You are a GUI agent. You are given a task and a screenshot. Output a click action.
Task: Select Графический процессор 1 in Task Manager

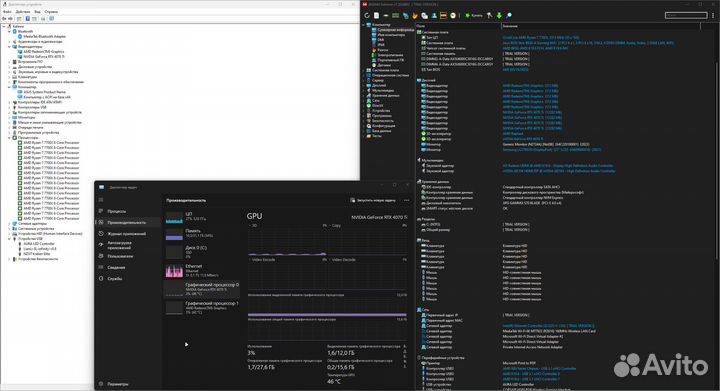(x=202, y=307)
